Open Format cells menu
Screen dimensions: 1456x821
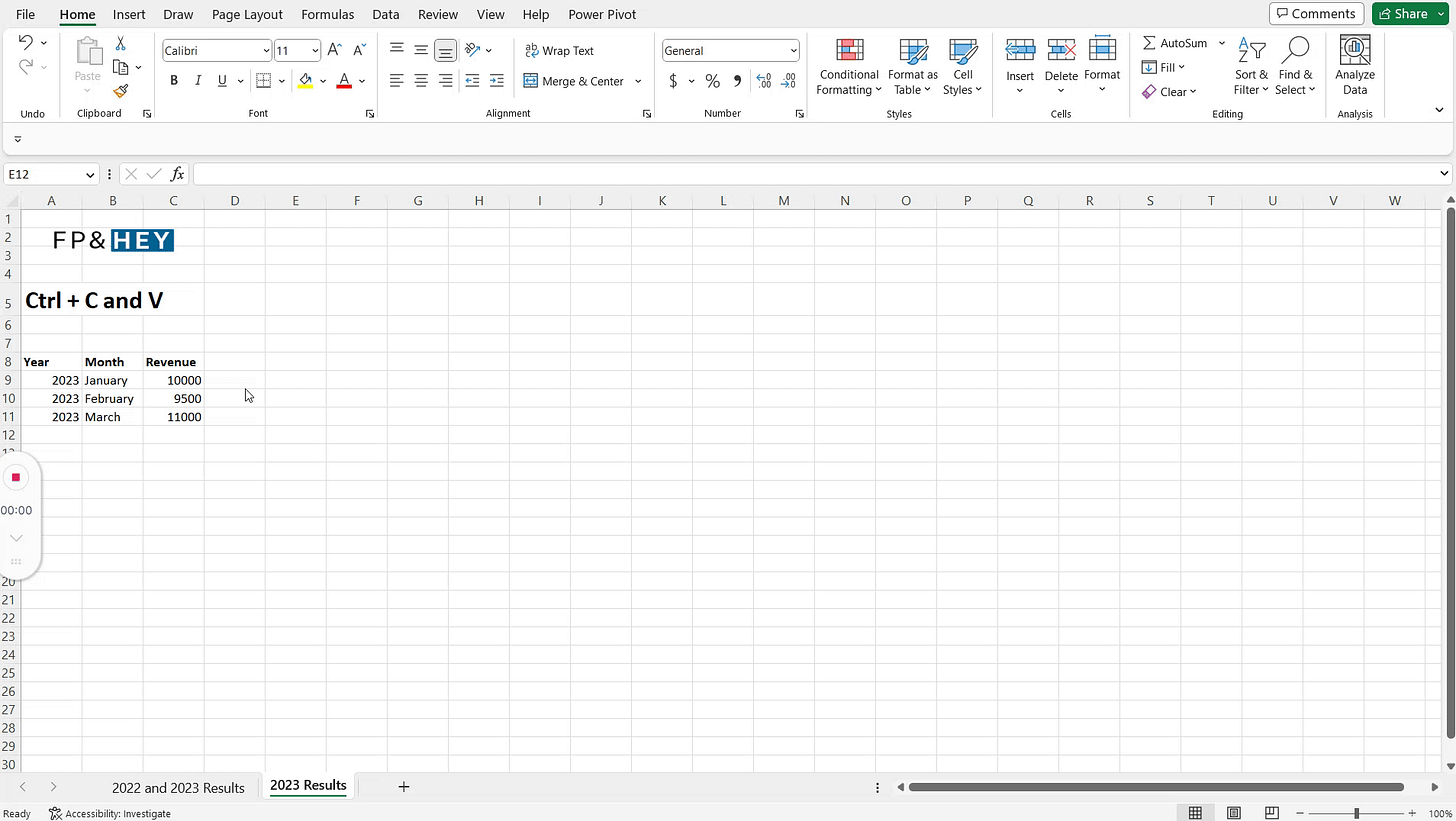[1102, 67]
